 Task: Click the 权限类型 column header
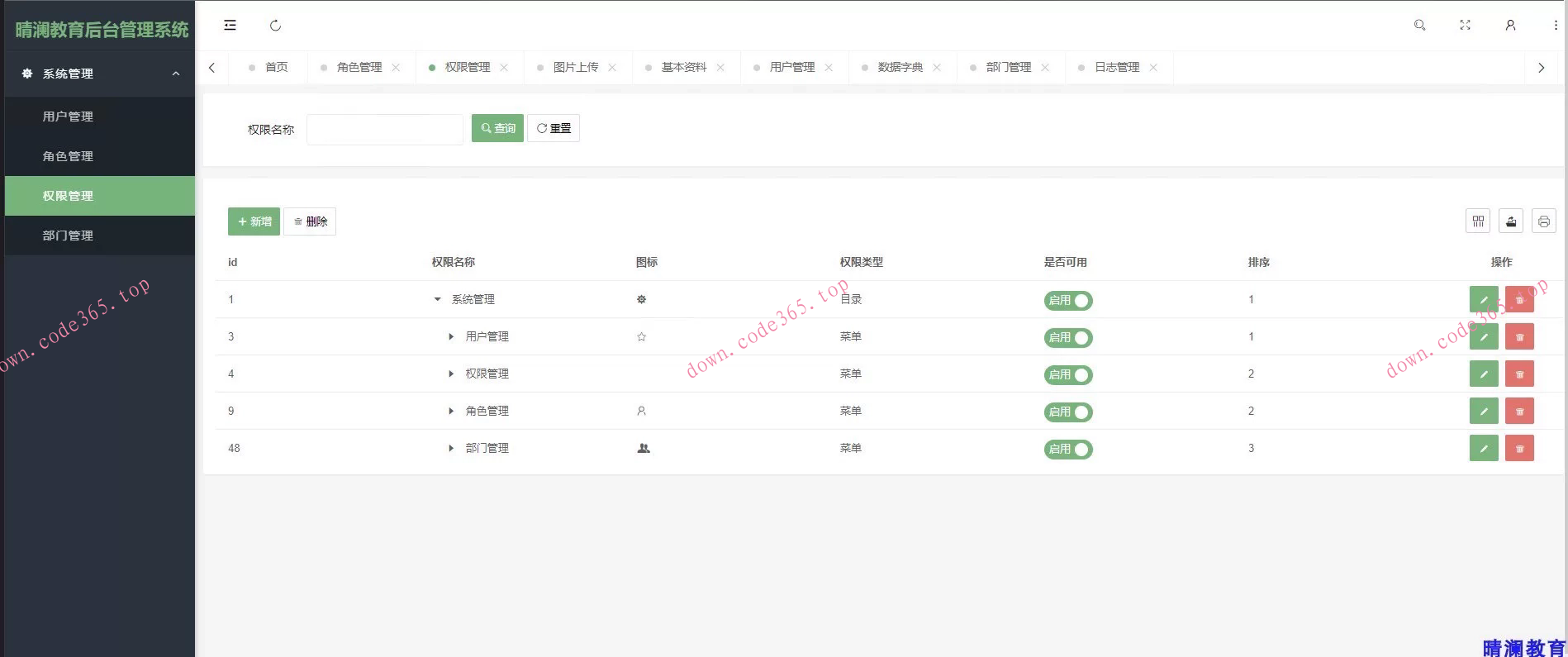coord(862,262)
